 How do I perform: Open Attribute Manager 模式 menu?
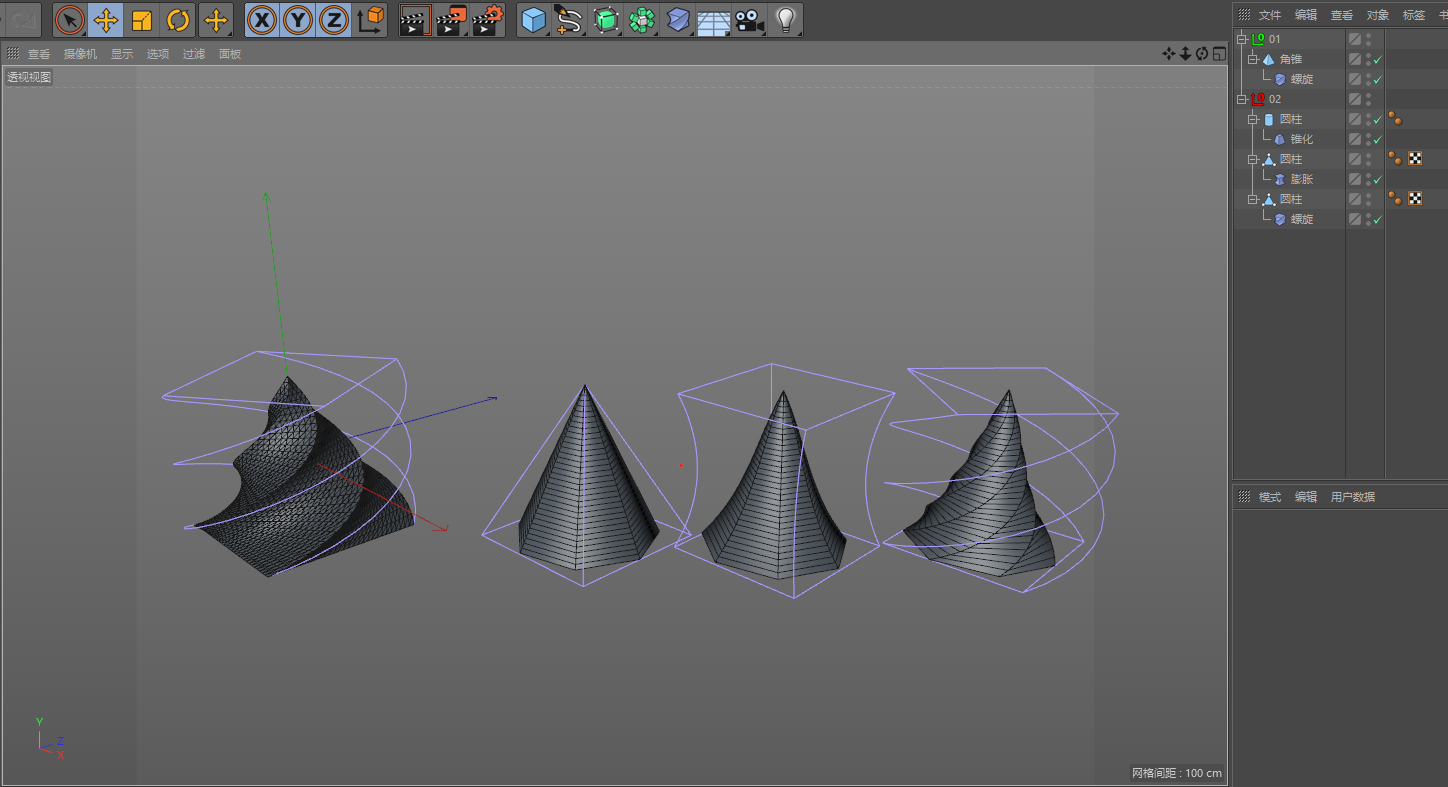pos(1270,496)
